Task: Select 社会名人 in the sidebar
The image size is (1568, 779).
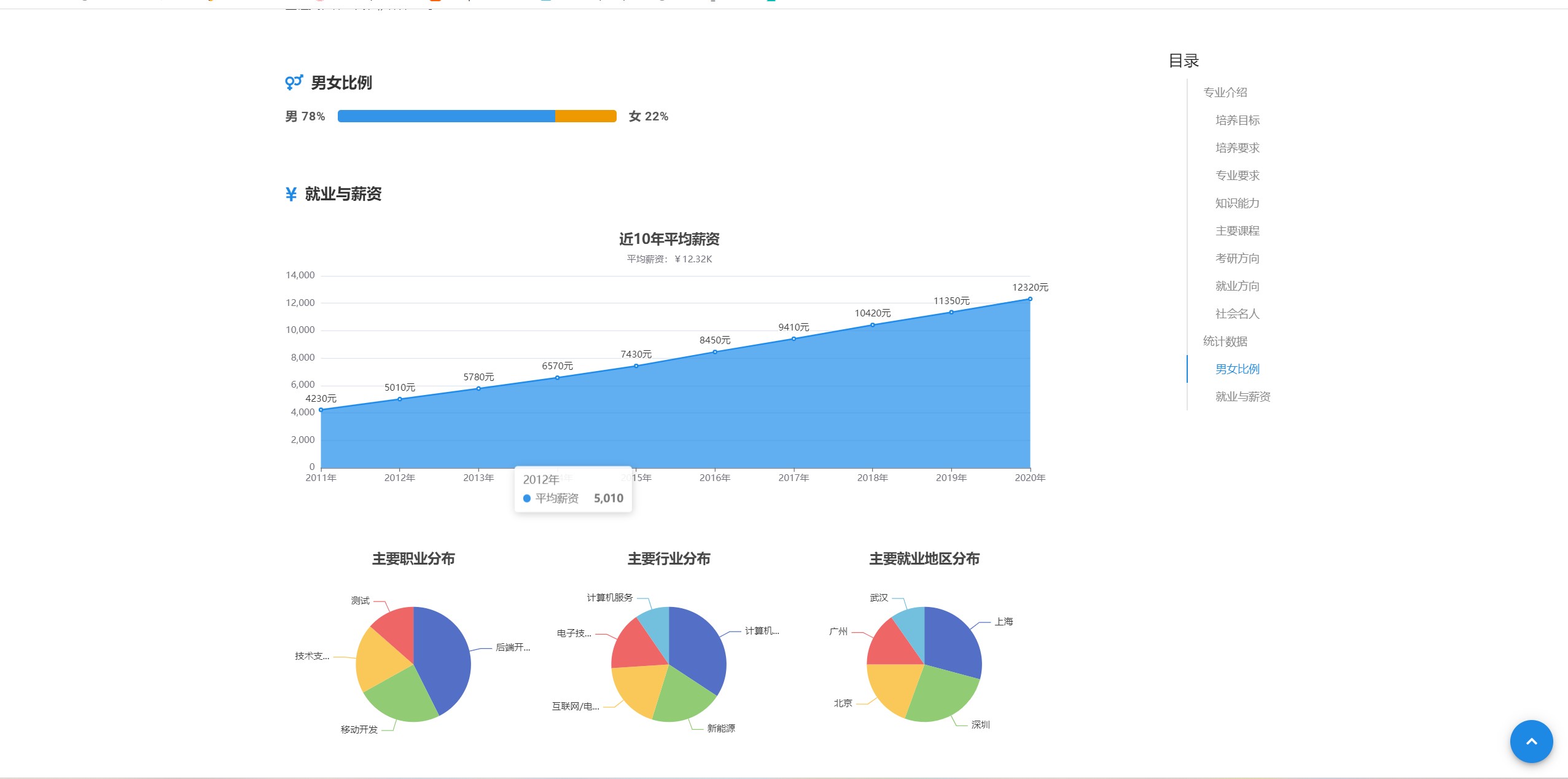Action: 1237,313
